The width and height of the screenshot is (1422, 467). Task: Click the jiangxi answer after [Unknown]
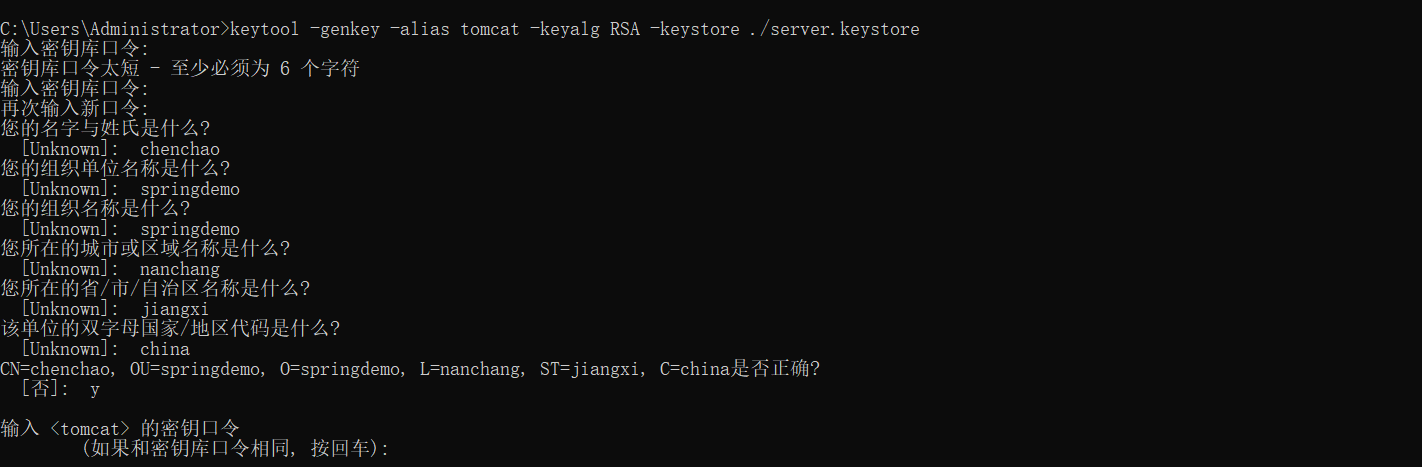tap(175, 309)
